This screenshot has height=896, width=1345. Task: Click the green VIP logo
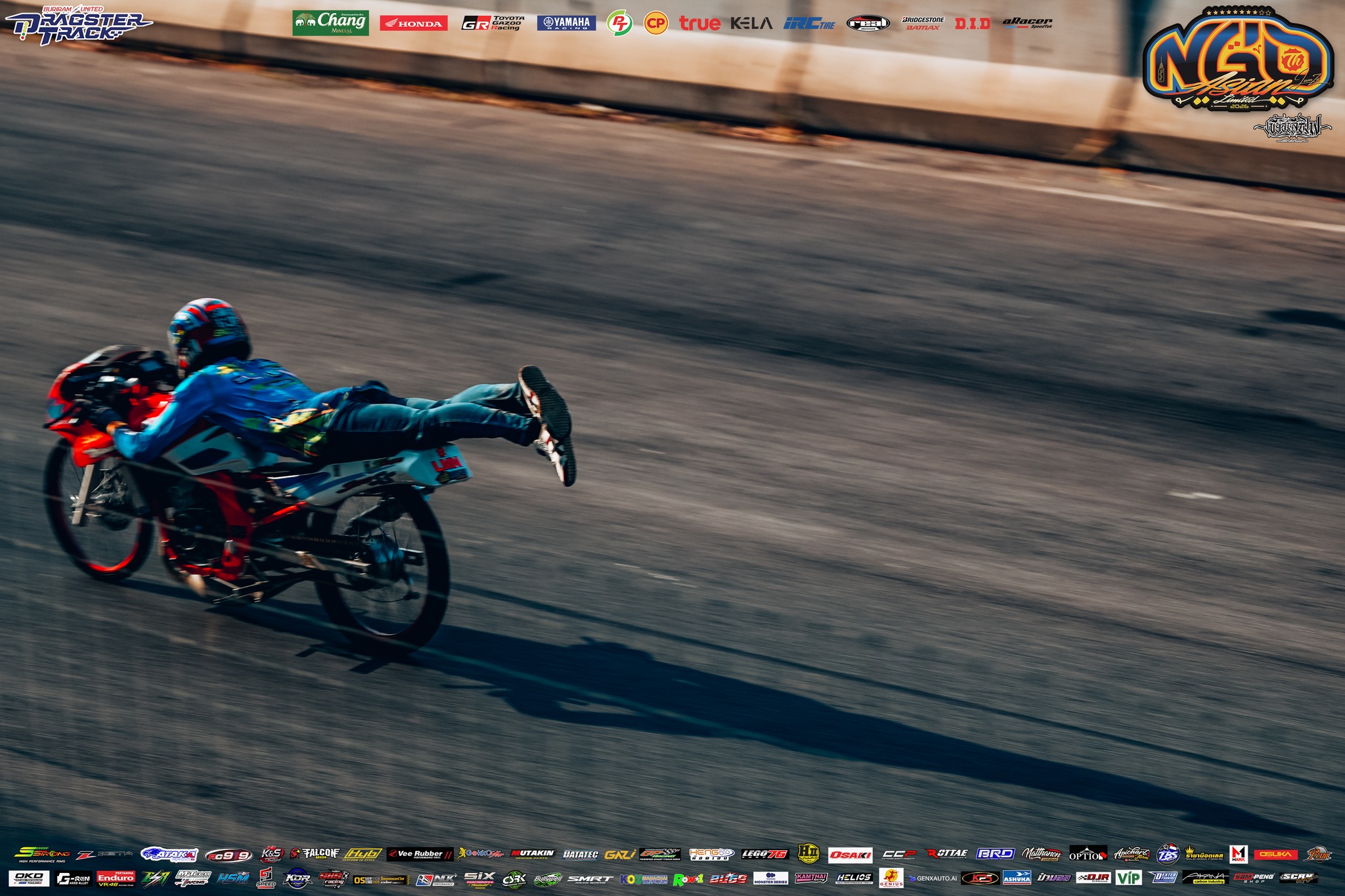pyautogui.click(x=1128, y=878)
